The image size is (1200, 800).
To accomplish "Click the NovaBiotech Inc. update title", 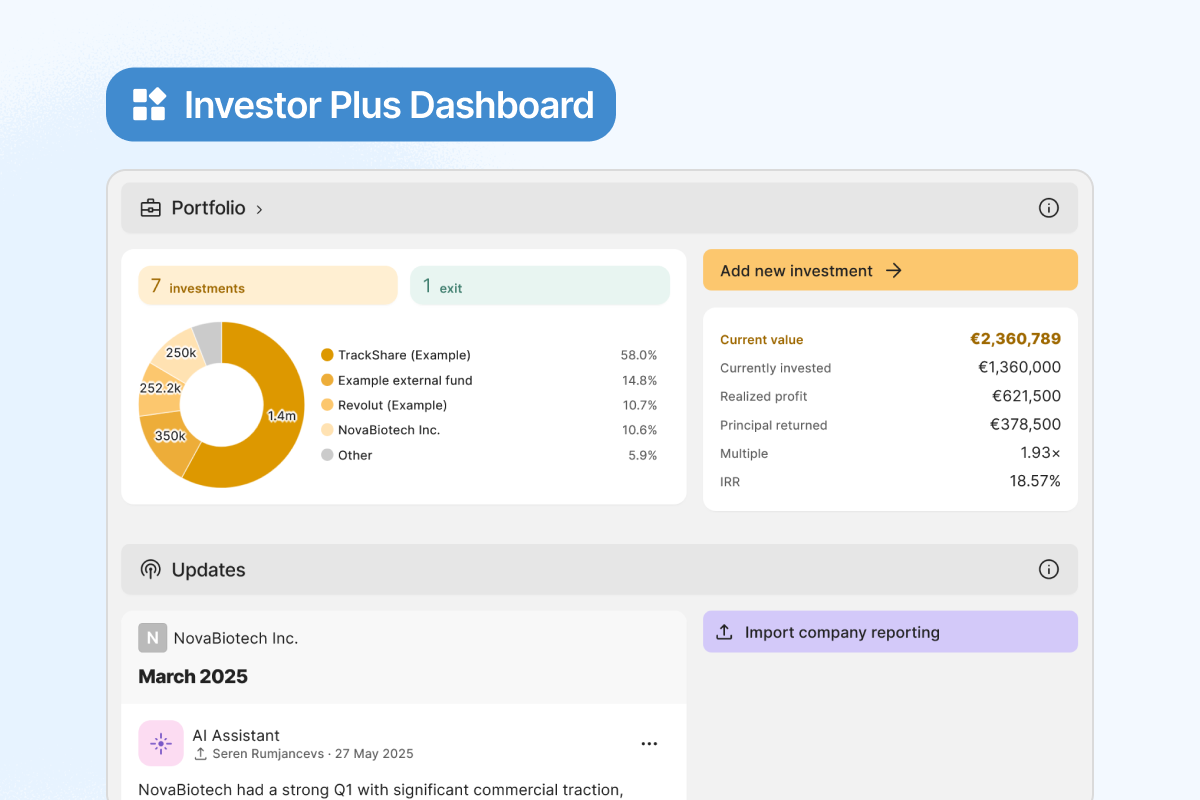I will click(236, 638).
